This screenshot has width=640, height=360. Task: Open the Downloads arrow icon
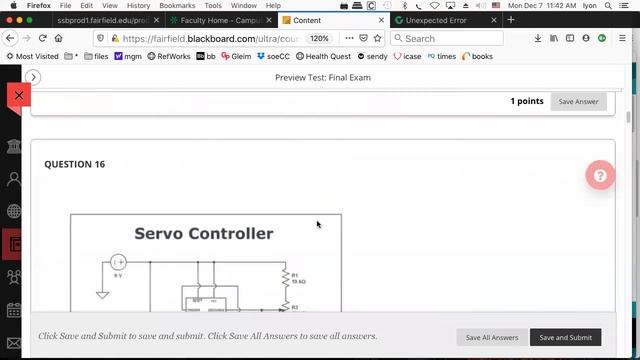538,38
